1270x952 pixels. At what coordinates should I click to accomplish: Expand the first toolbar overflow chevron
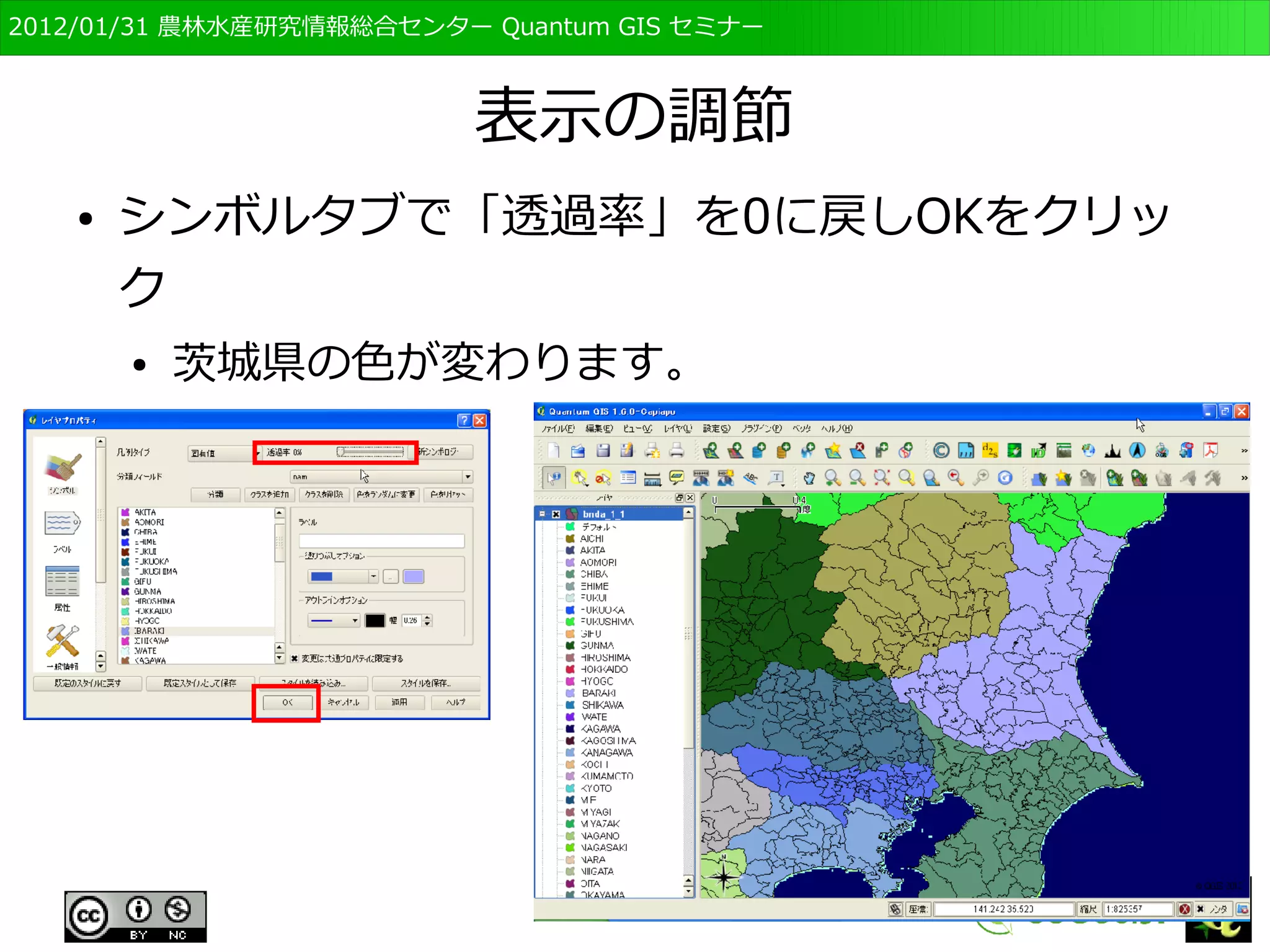(x=1244, y=451)
